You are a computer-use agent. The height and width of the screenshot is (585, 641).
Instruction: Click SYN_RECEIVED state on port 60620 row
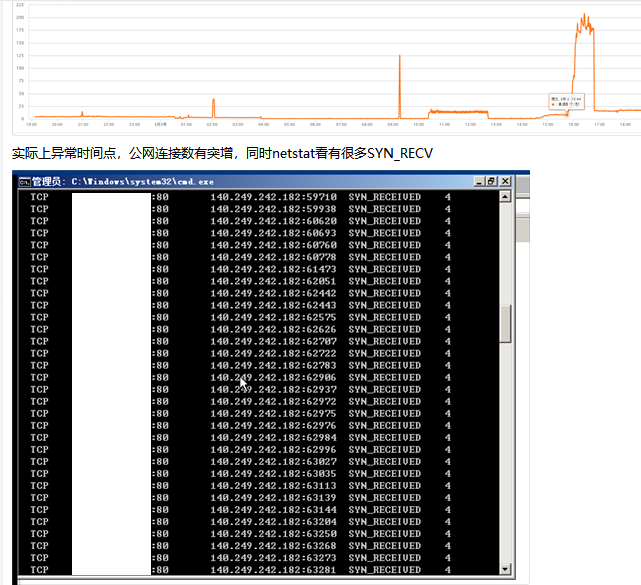coord(385,221)
